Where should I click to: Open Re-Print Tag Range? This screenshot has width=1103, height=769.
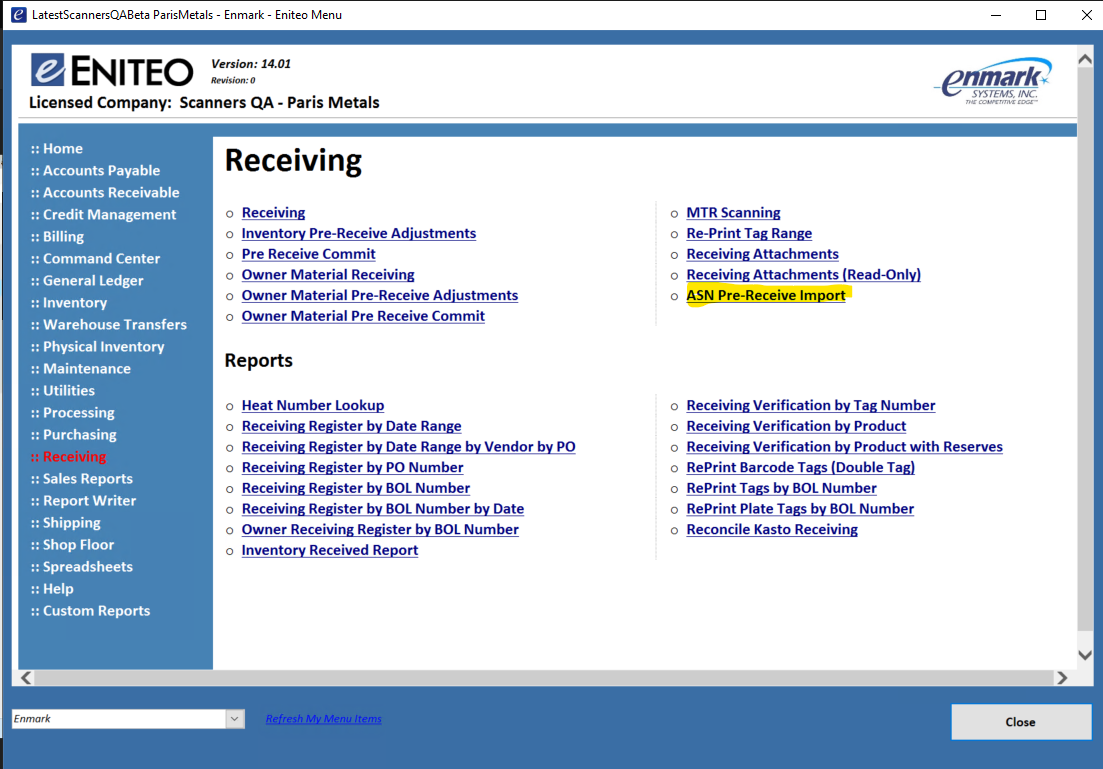point(749,233)
